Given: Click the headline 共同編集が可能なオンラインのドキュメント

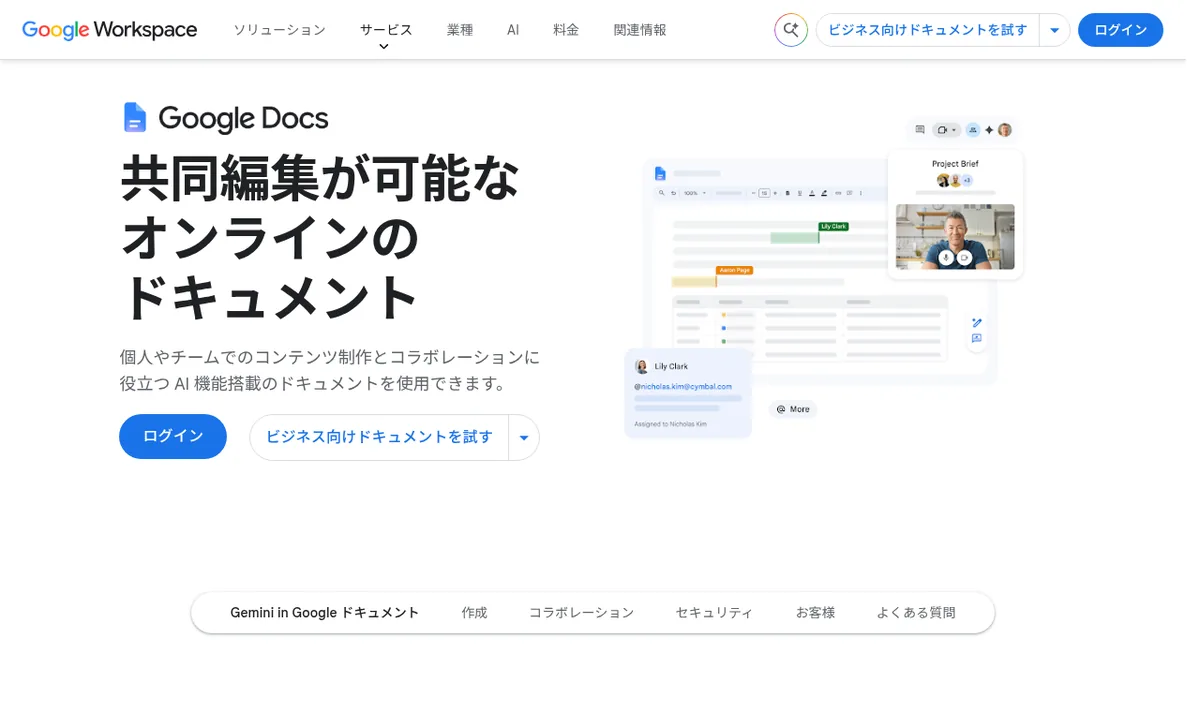Looking at the screenshot, I should (320, 237).
